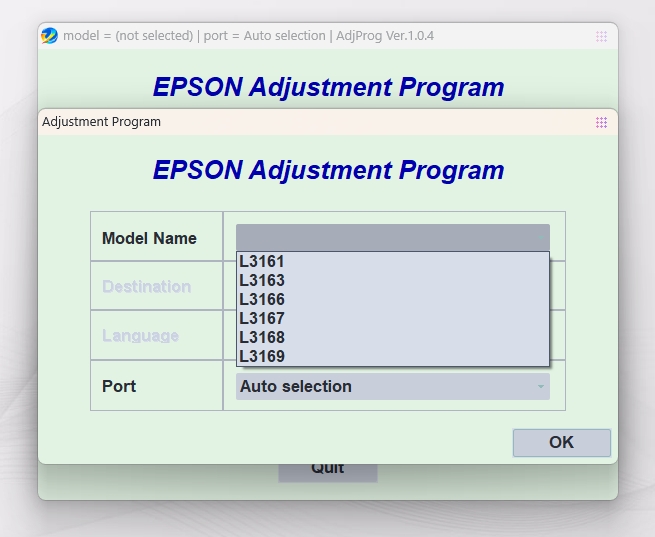Choose L3163 in the dropdown list
655x537 pixels.
(x=393, y=281)
